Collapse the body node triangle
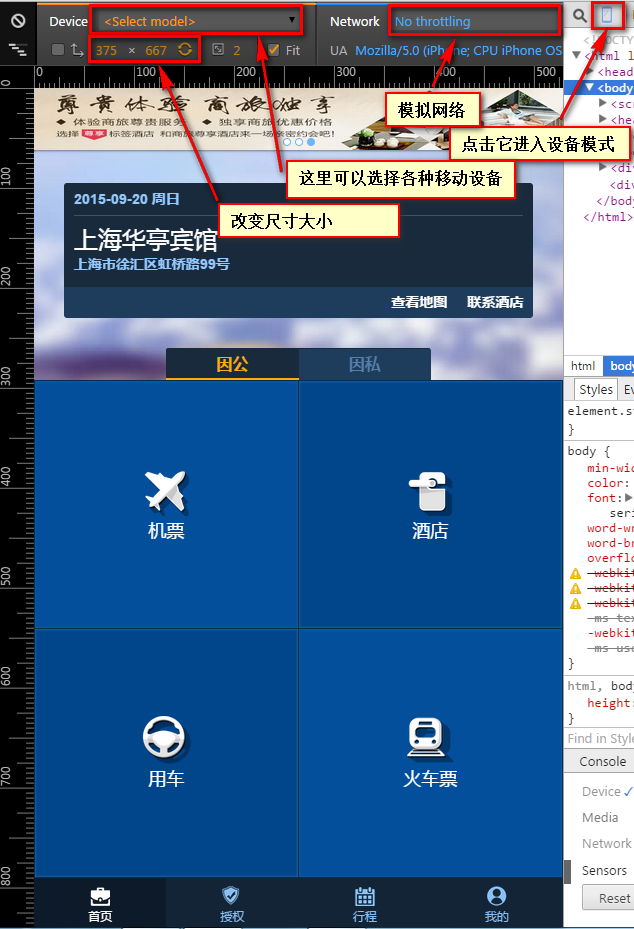This screenshot has height=929, width=634. coord(590,87)
